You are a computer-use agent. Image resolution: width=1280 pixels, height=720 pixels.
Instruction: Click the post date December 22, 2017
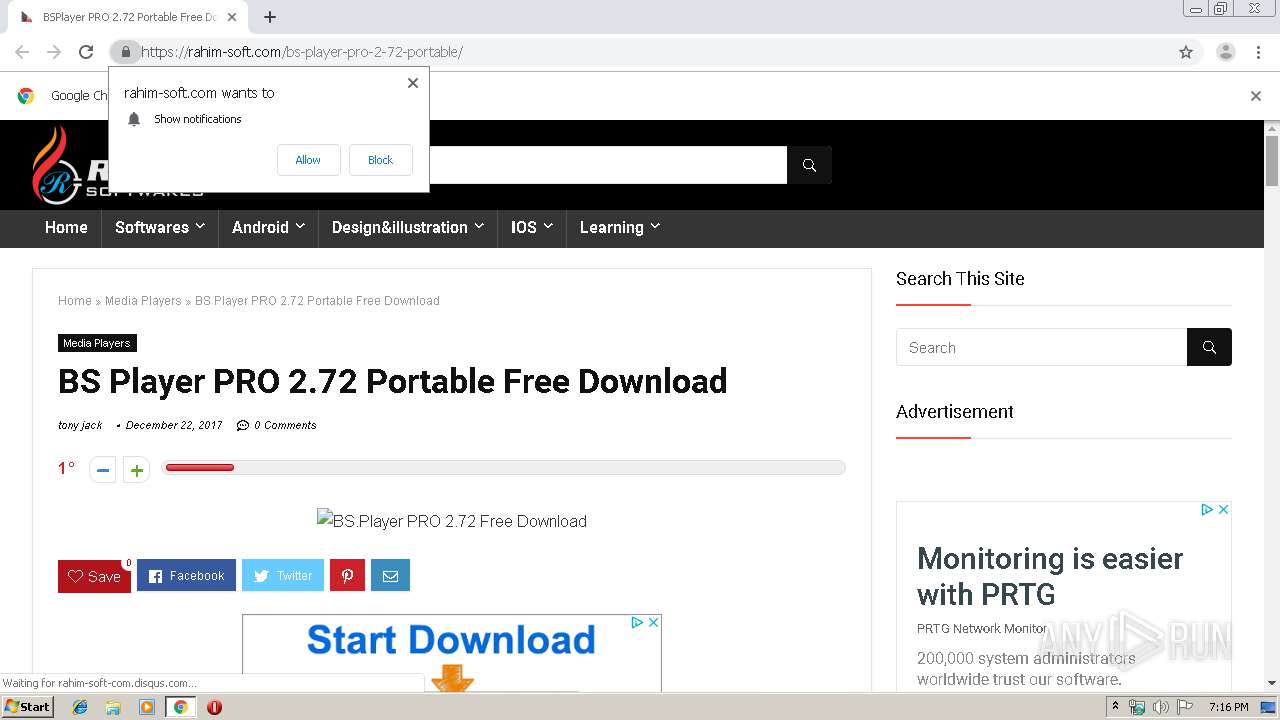pyautogui.click(x=174, y=425)
